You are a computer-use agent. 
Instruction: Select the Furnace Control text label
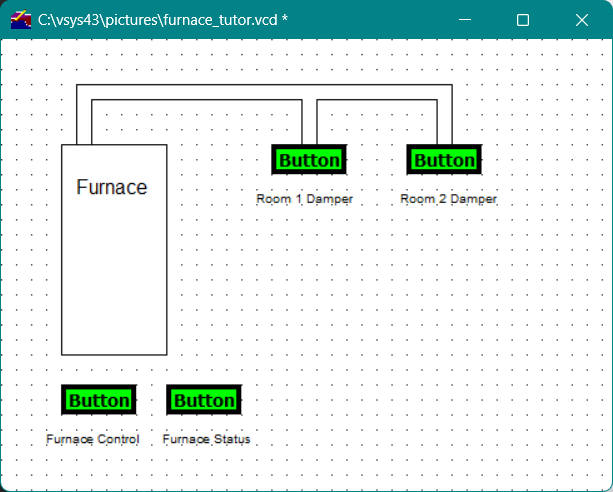[92, 439]
